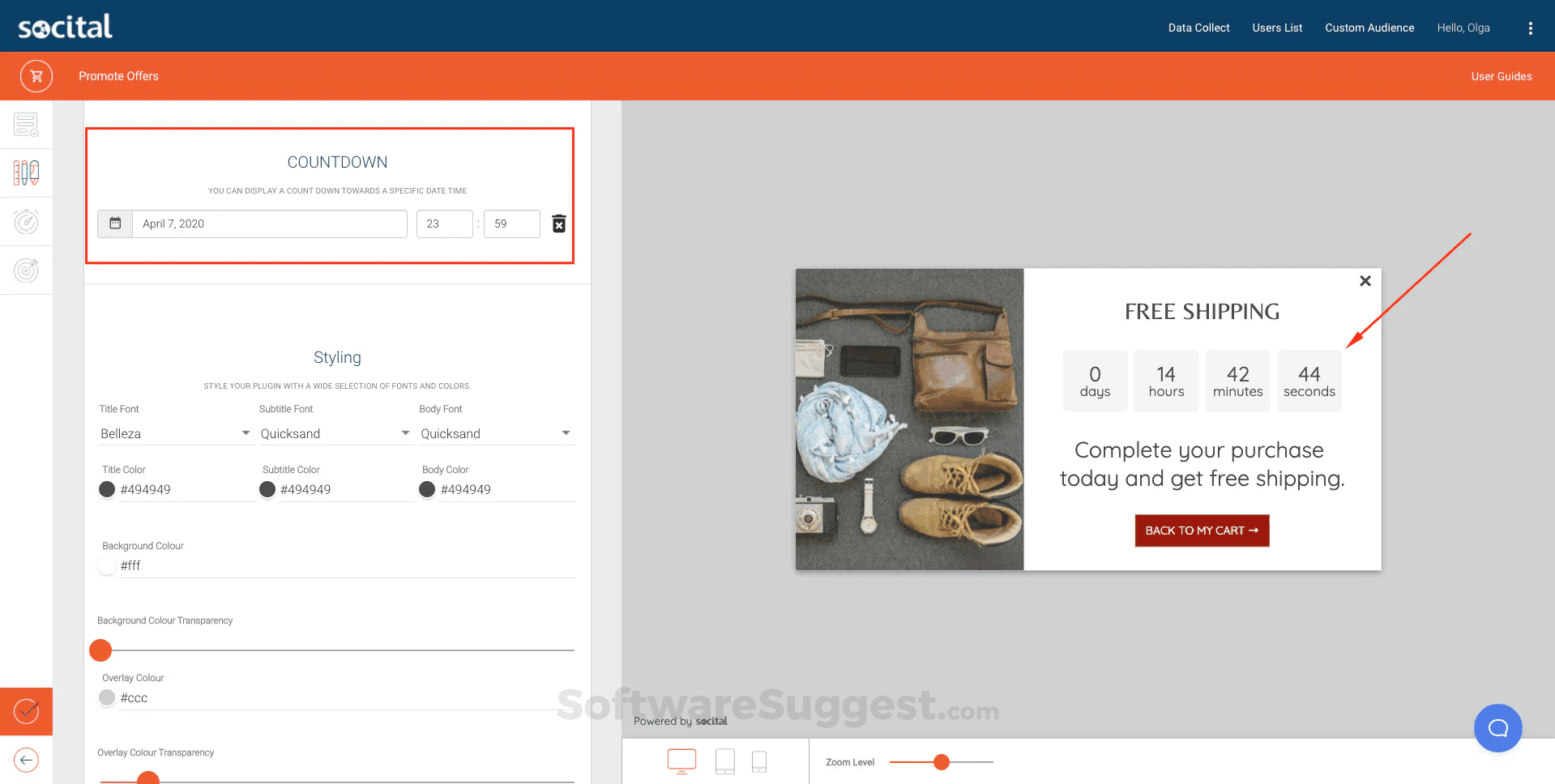Viewport: 1555px width, 784px height.
Task: Select the desktop preview icon
Action: (x=681, y=761)
